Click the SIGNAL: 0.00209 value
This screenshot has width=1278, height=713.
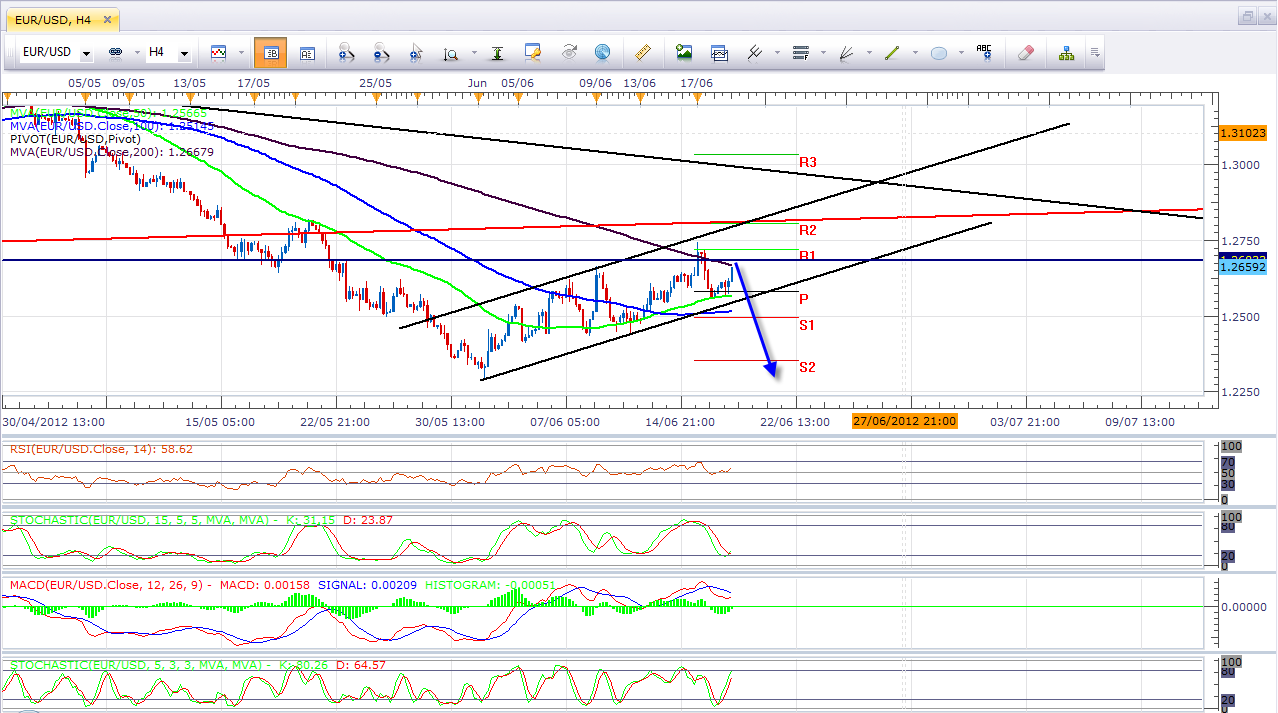(366, 583)
